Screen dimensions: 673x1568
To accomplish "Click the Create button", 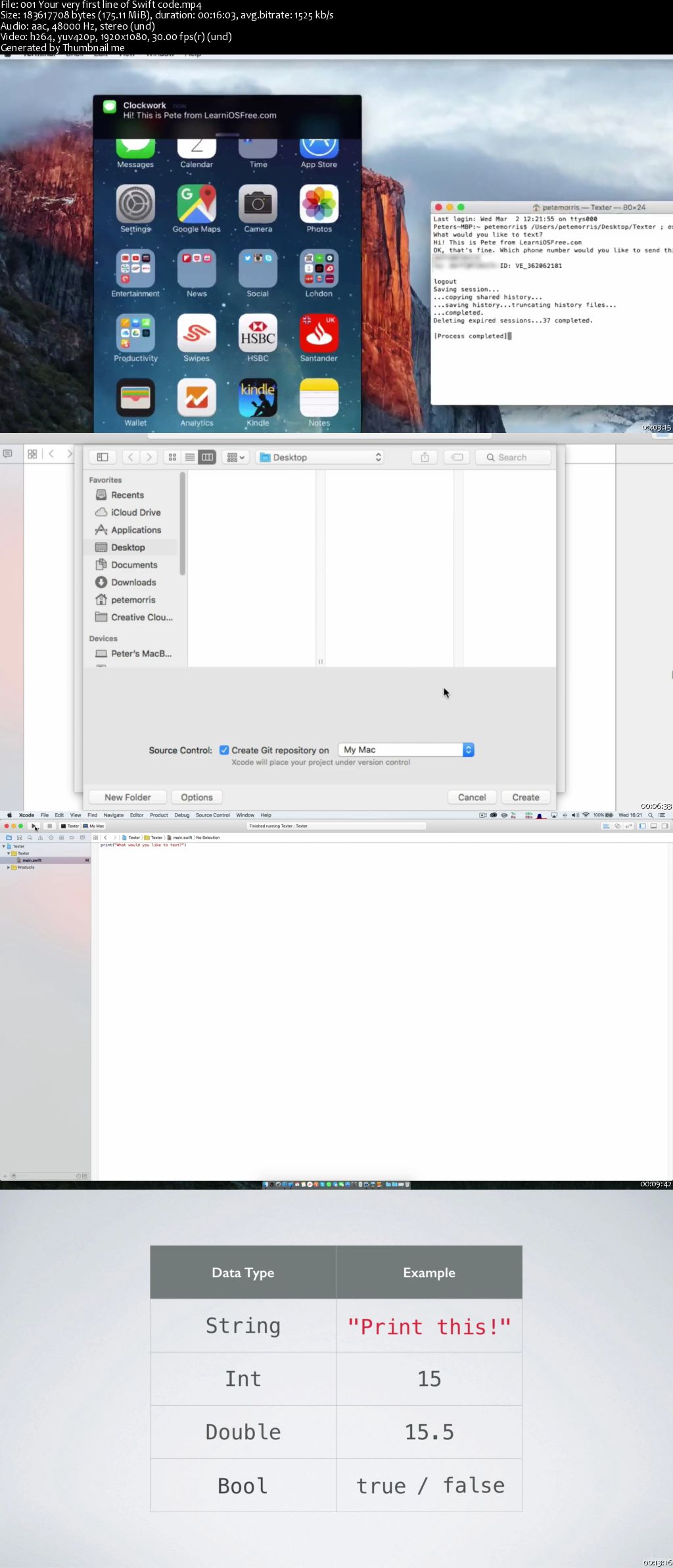I will (x=525, y=797).
